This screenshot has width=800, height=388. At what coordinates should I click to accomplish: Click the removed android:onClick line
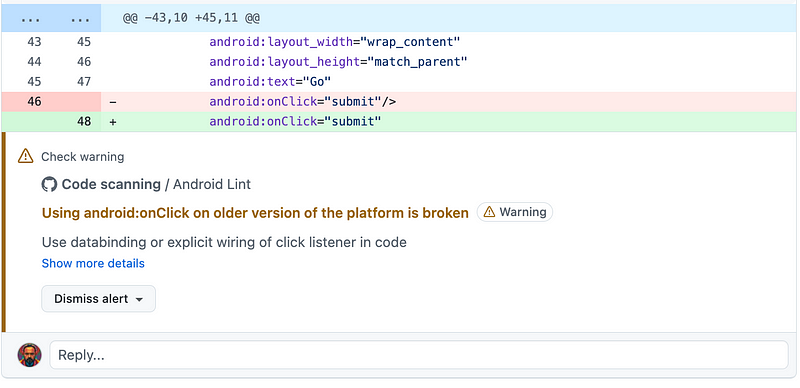coord(303,102)
